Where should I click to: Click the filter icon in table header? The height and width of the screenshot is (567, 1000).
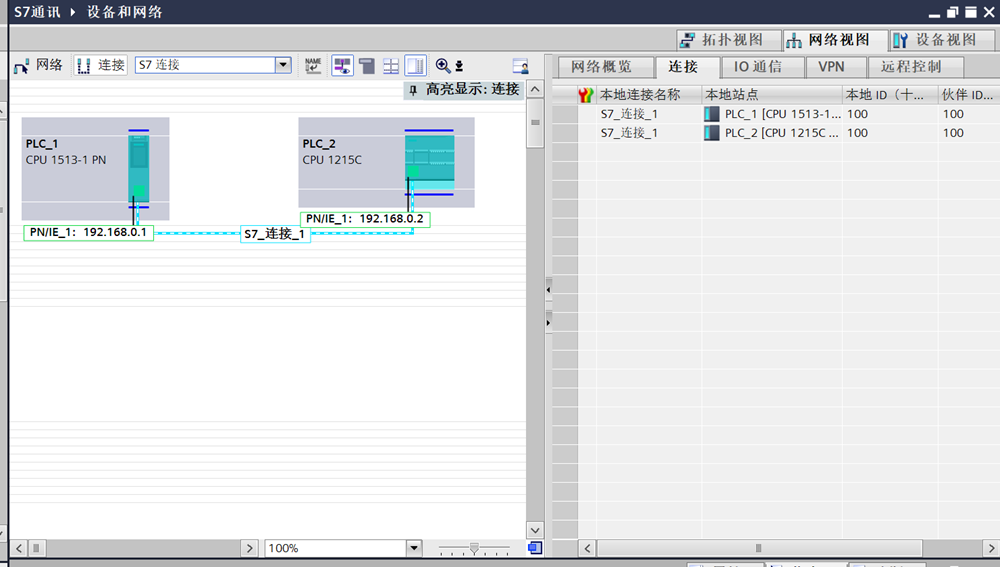(586, 95)
